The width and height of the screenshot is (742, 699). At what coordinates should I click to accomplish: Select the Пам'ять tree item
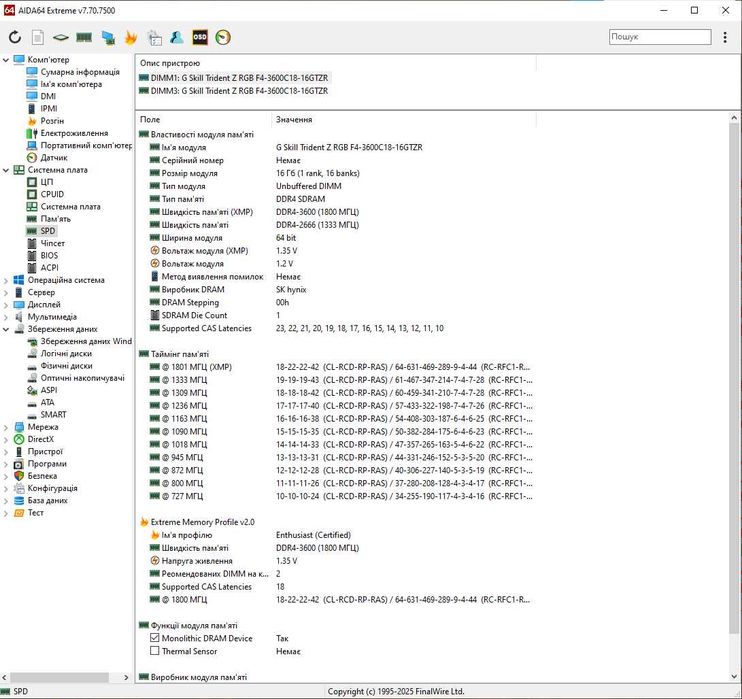(55, 219)
